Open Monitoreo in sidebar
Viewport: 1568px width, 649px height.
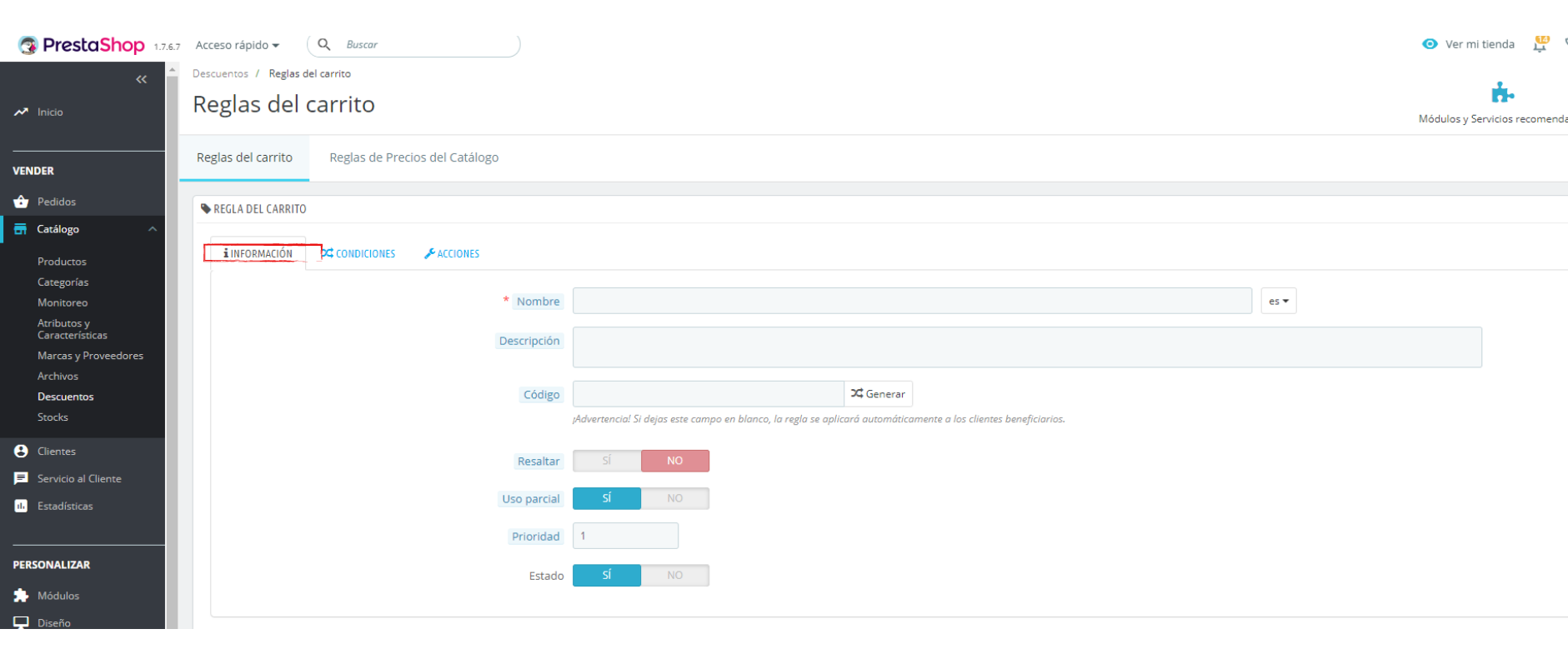pyautogui.click(x=63, y=302)
